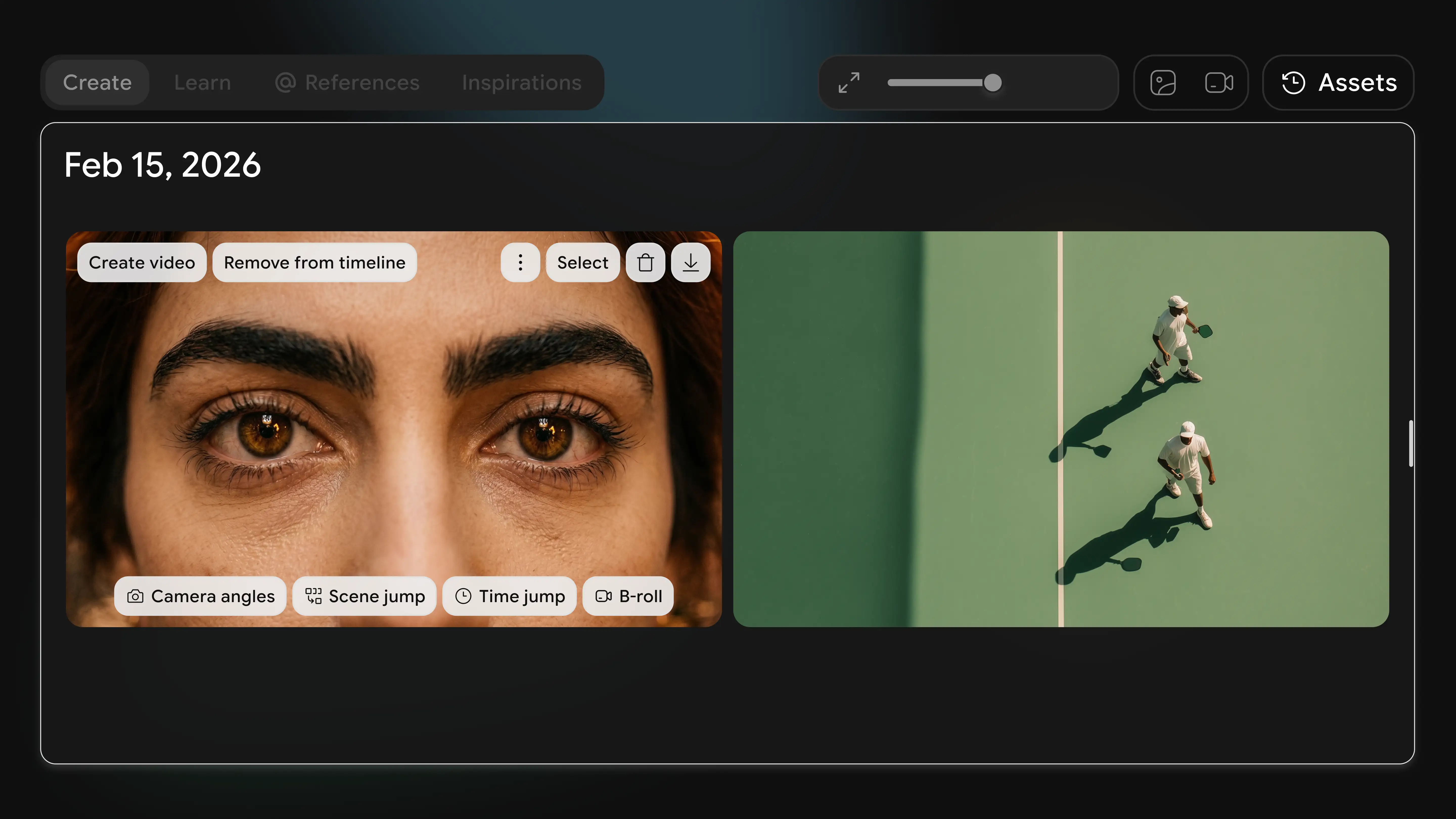Click Create video on the eyes image
The width and height of the screenshot is (1456, 819).
pyautogui.click(x=142, y=262)
